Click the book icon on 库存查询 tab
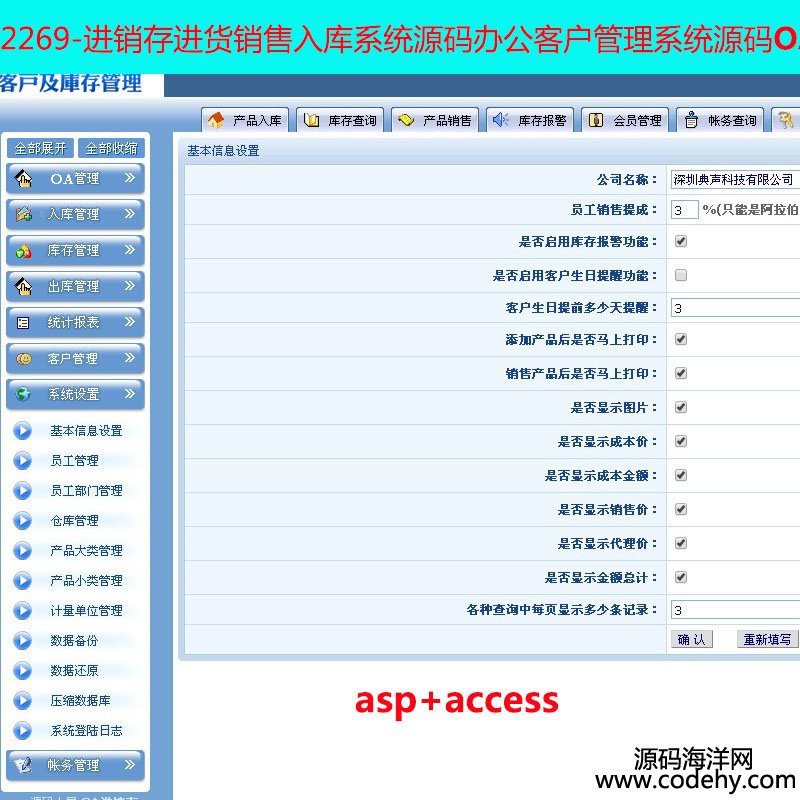This screenshot has width=800, height=800. pos(311,120)
